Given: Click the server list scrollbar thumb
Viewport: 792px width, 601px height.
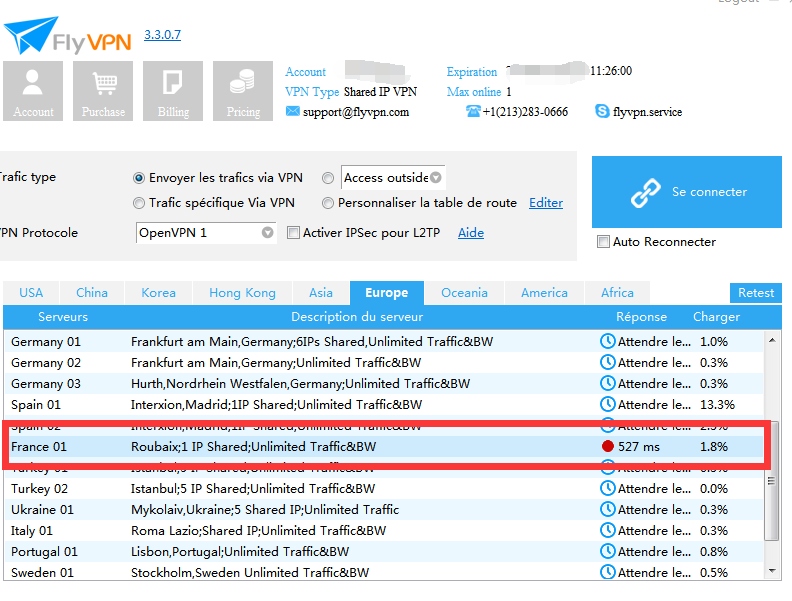Looking at the screenshot, I should (x=771, y=481).
